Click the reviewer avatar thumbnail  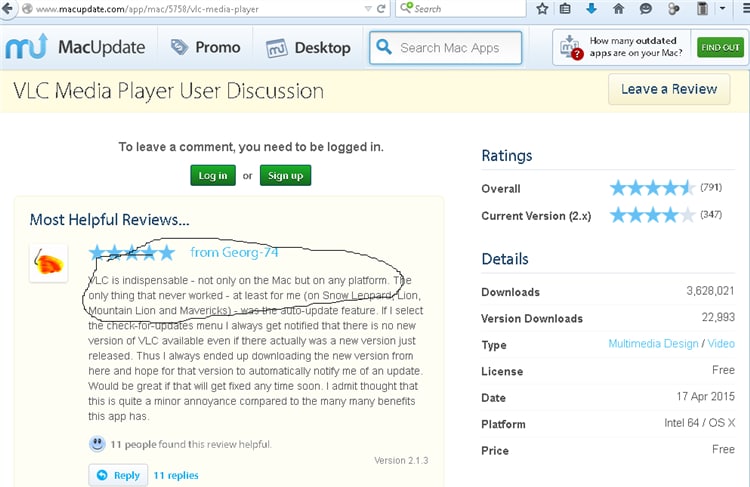coord(48,264)
